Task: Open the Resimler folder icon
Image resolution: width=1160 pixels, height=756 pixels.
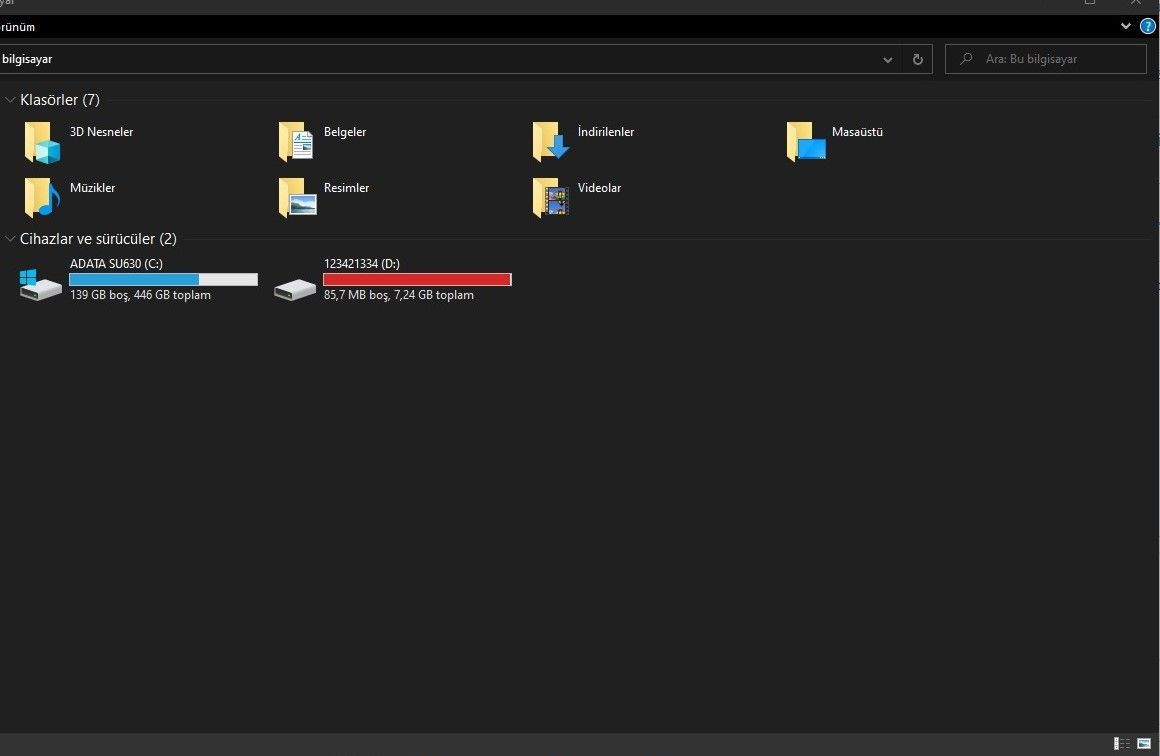Action: (297, 198)
